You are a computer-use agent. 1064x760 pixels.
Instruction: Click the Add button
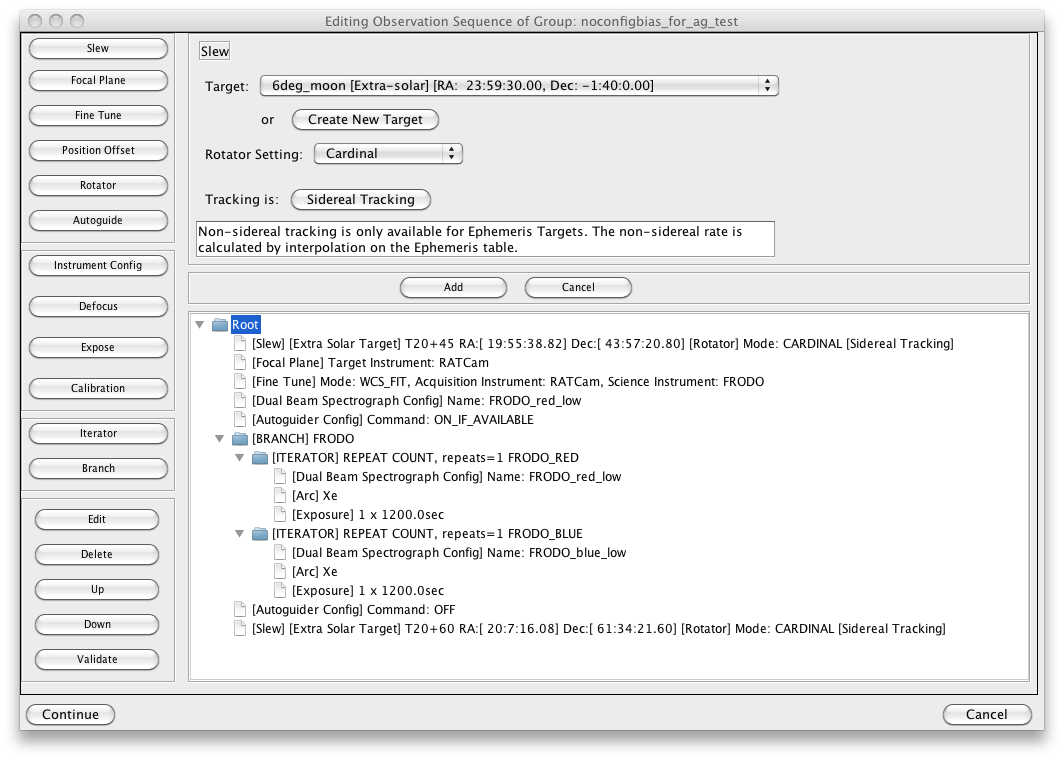click(x=453, y=287)
